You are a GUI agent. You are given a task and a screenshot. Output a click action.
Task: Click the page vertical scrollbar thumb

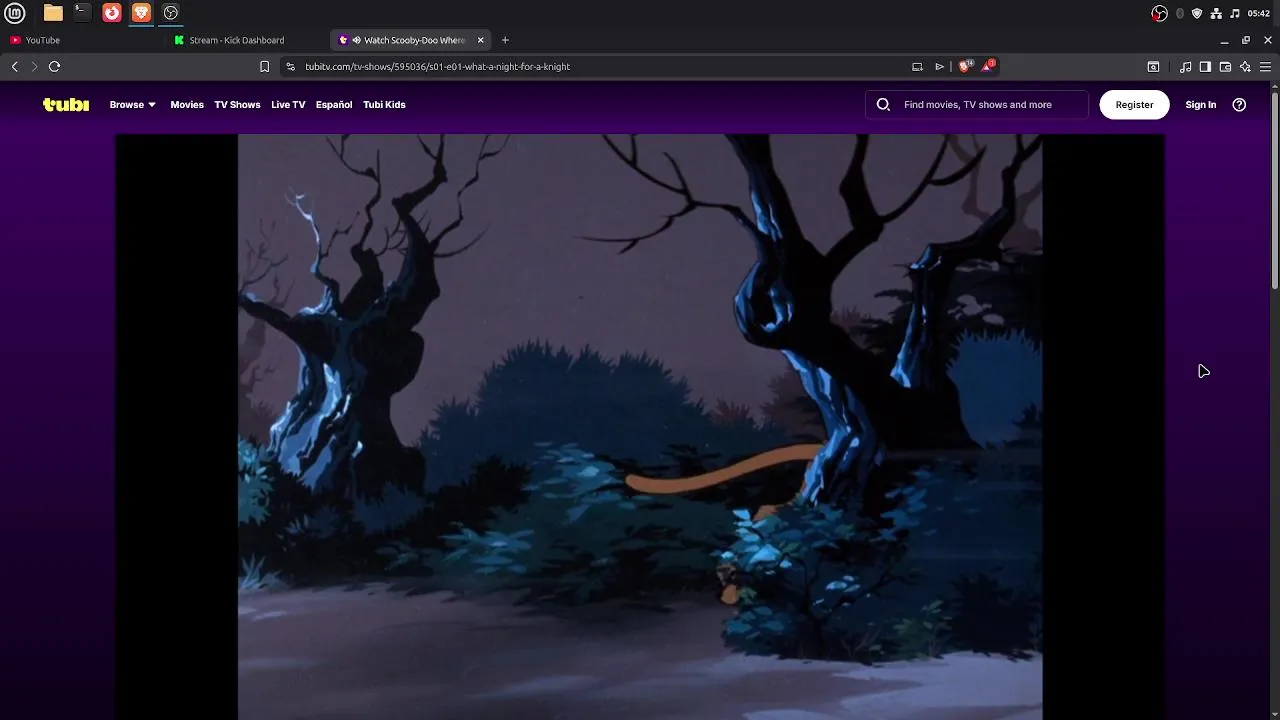(1275, 189)
